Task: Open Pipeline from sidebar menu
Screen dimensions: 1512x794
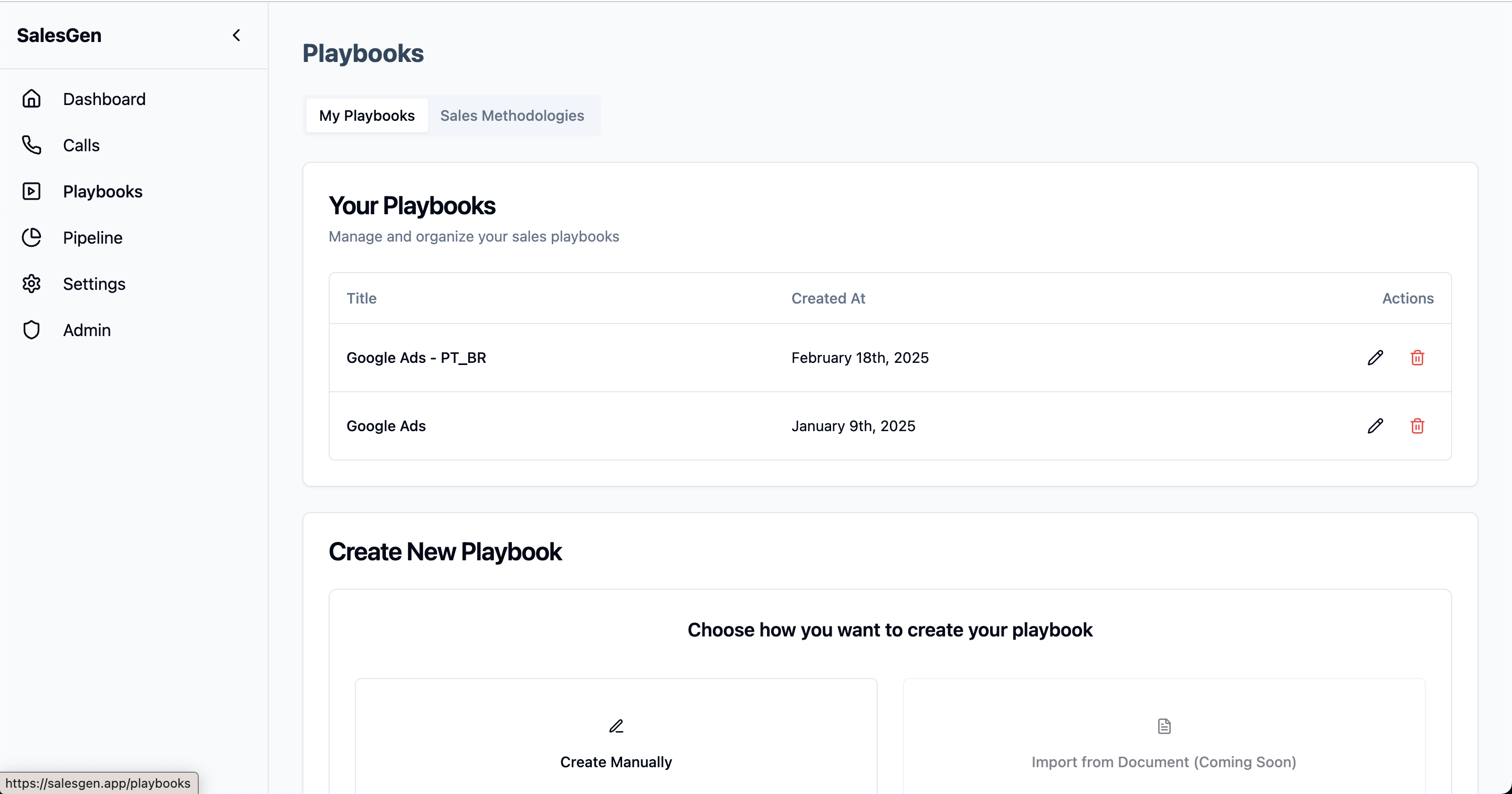Action: (x=93, y=238)
